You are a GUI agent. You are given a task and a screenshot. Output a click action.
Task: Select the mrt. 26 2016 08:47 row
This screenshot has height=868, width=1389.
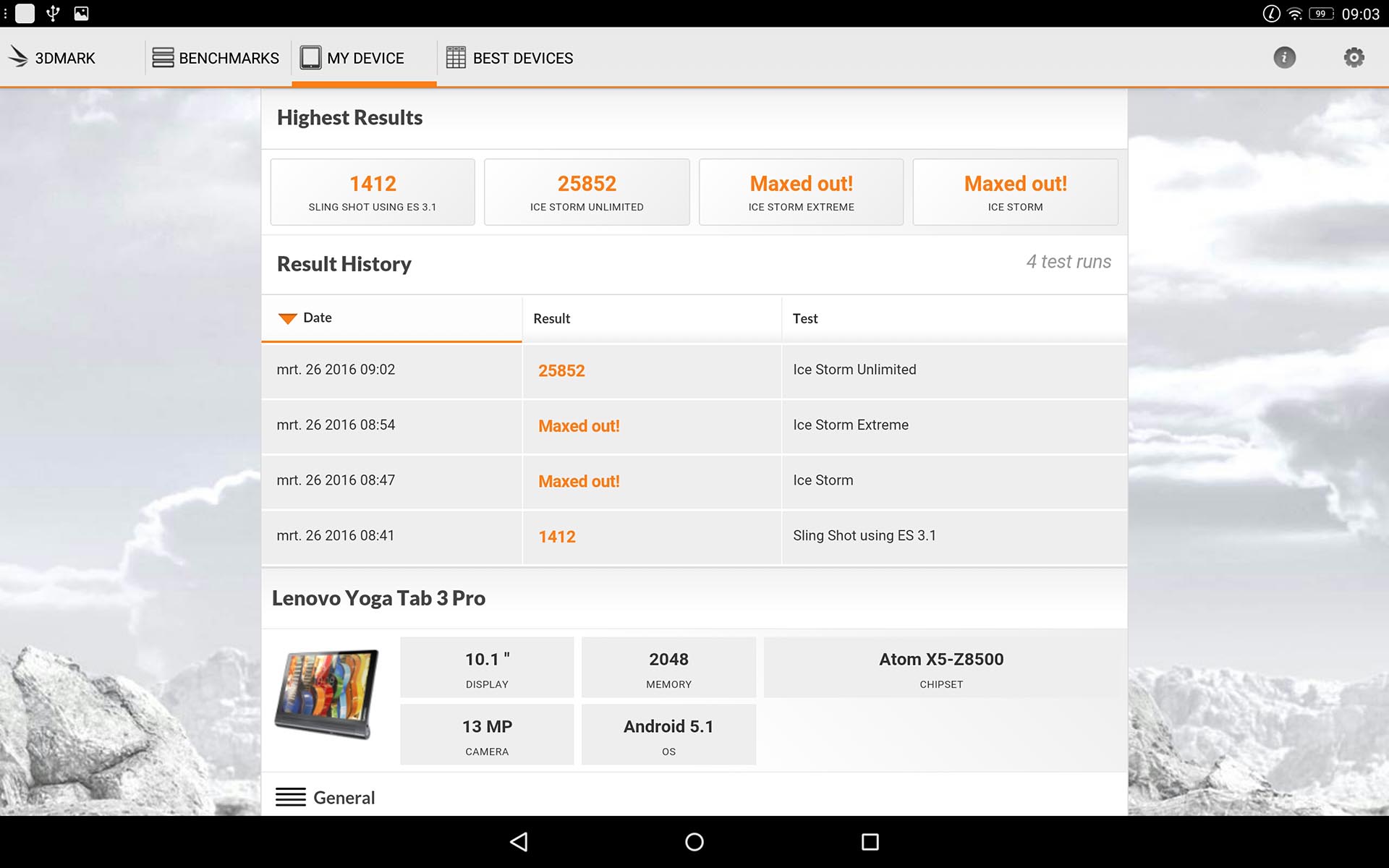pyautogui.click(x=694, y=482)
